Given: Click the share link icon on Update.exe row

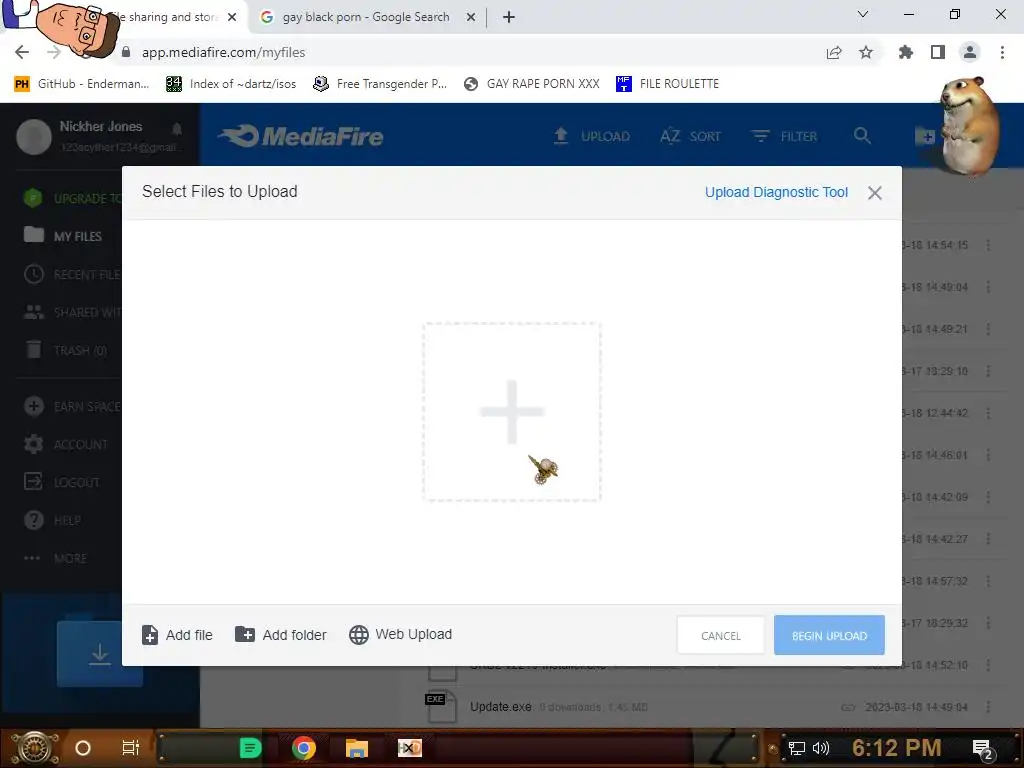Looking at the screenshot, I should point(848,707).
